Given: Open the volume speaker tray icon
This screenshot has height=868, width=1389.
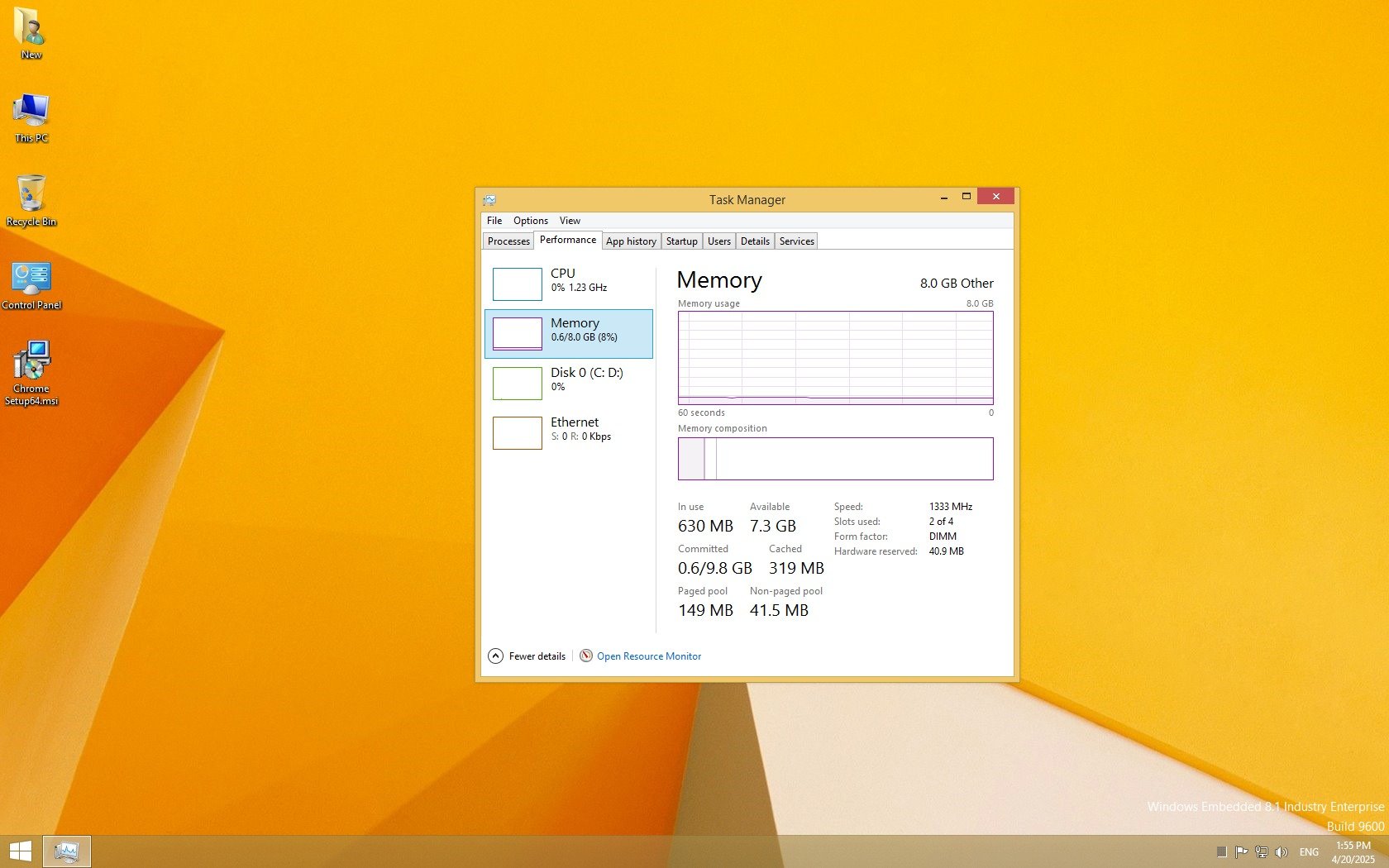Looking at the screenshot, I should click(x=1282, y=851).
